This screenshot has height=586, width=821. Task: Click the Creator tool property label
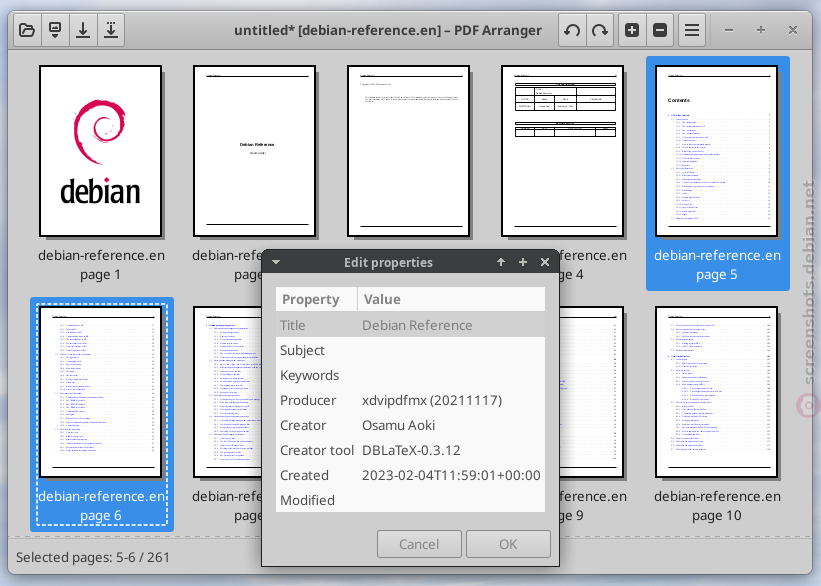317,450
